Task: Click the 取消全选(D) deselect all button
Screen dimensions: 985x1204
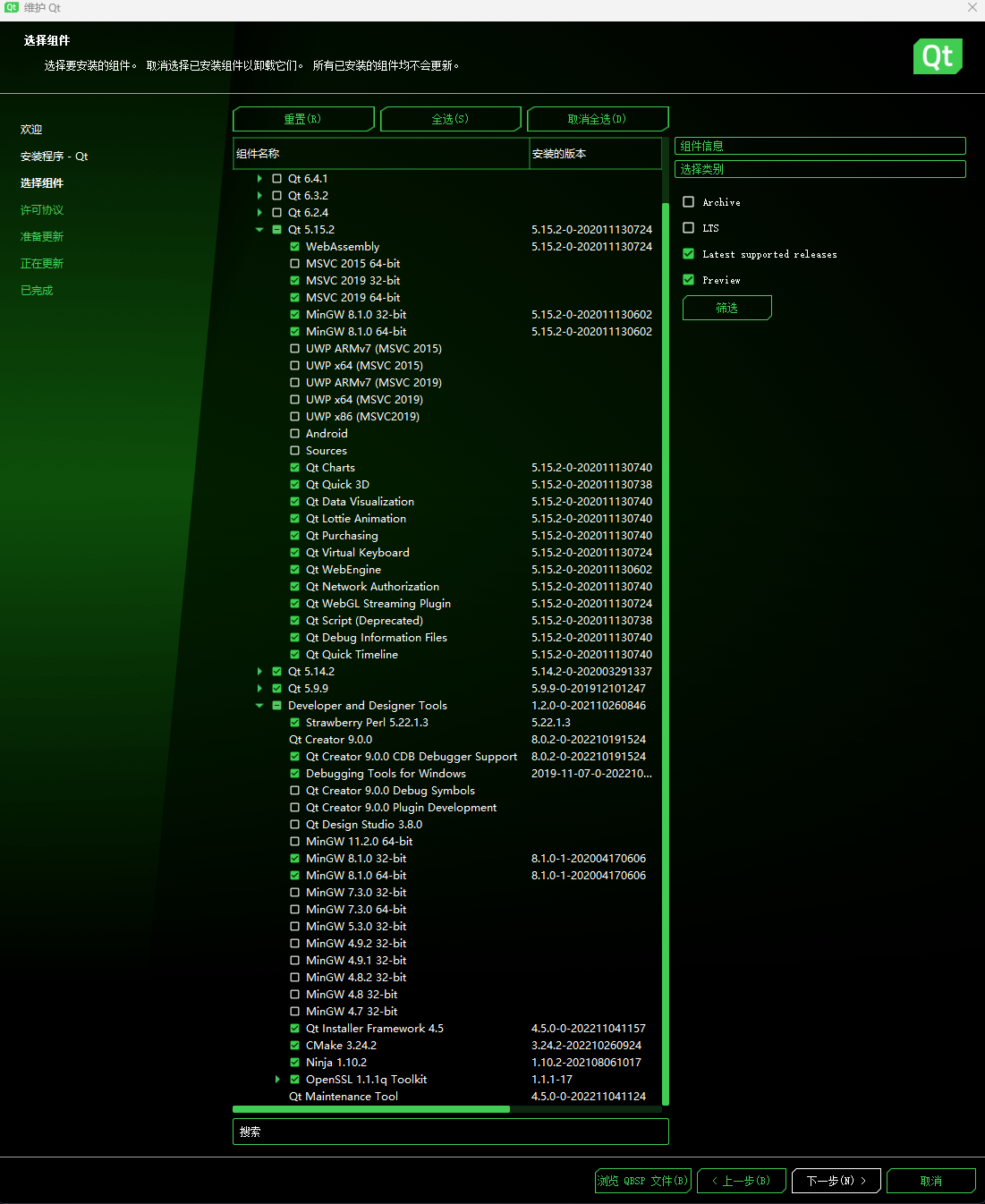Action: [598, 119]
